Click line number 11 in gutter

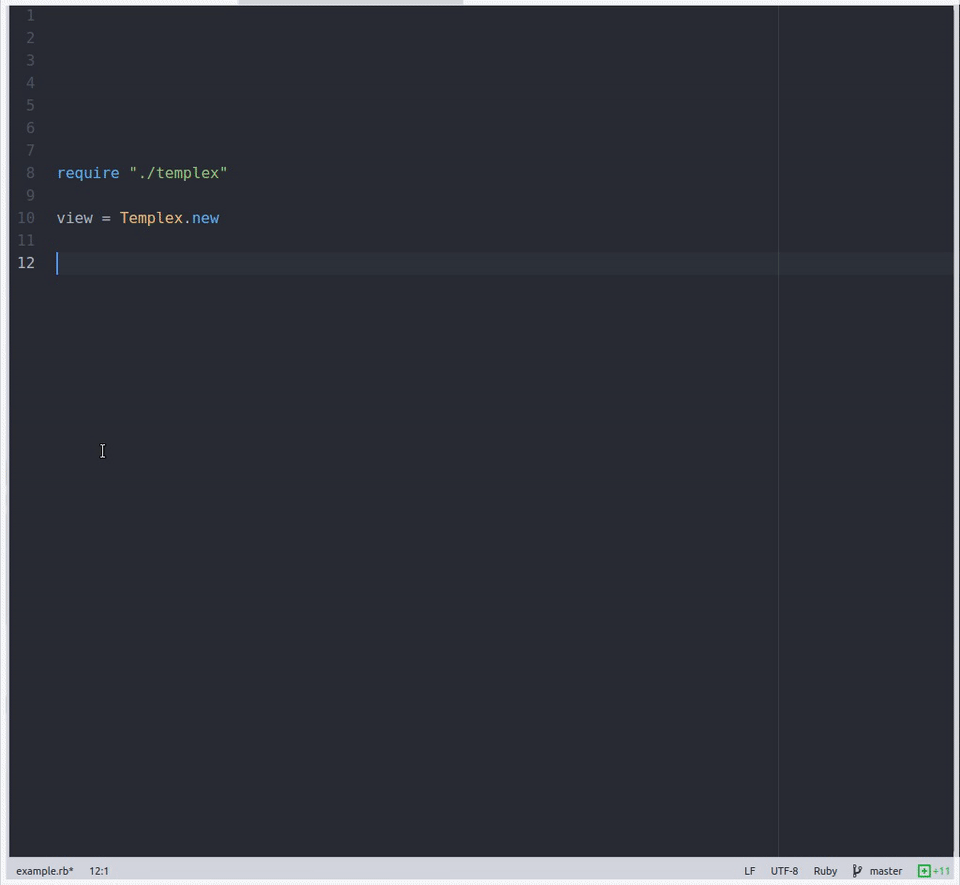[x=26, y=241]
